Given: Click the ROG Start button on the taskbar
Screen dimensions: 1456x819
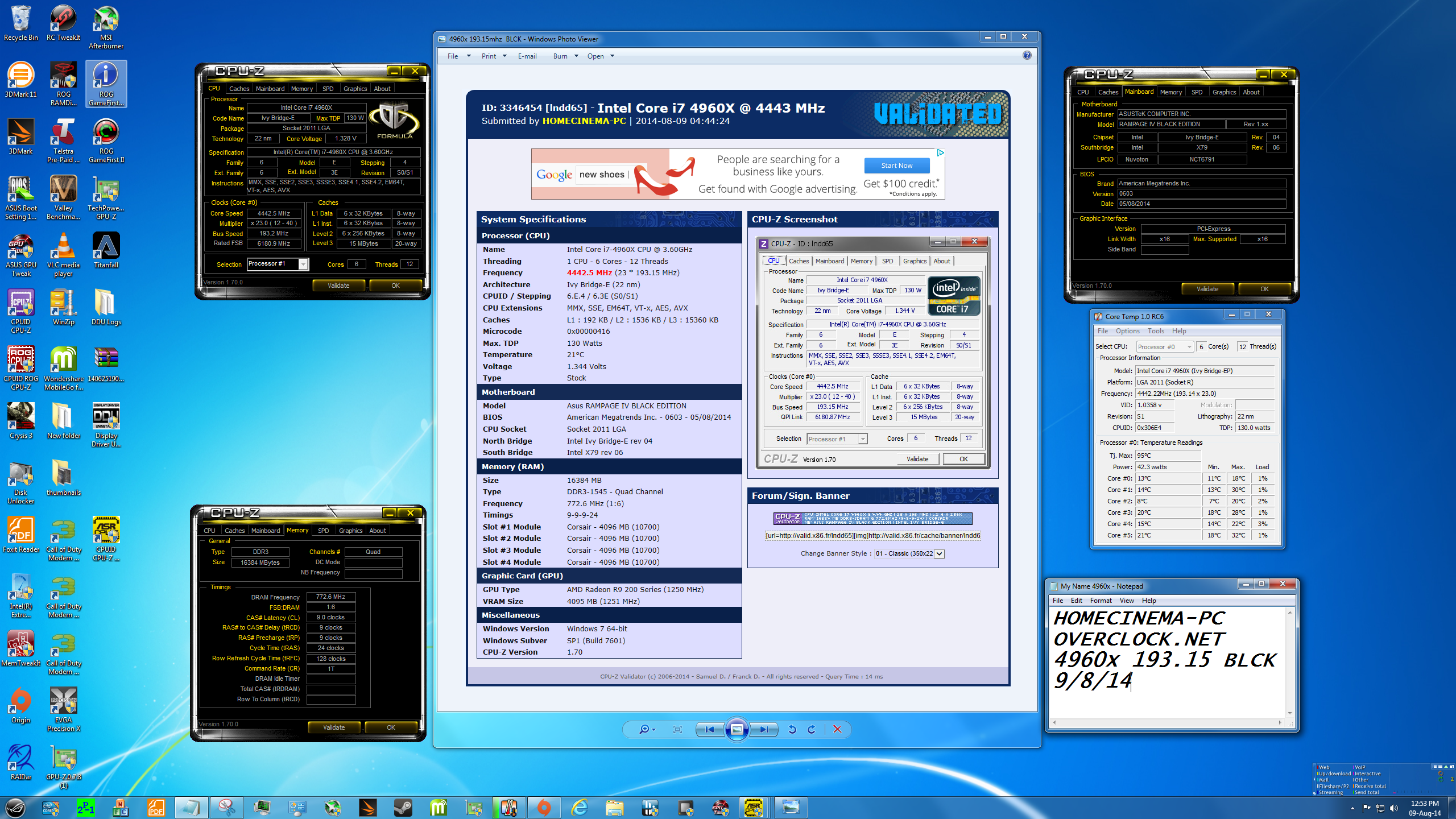Looking at the screenshot, I should click(x=15, y=807).
